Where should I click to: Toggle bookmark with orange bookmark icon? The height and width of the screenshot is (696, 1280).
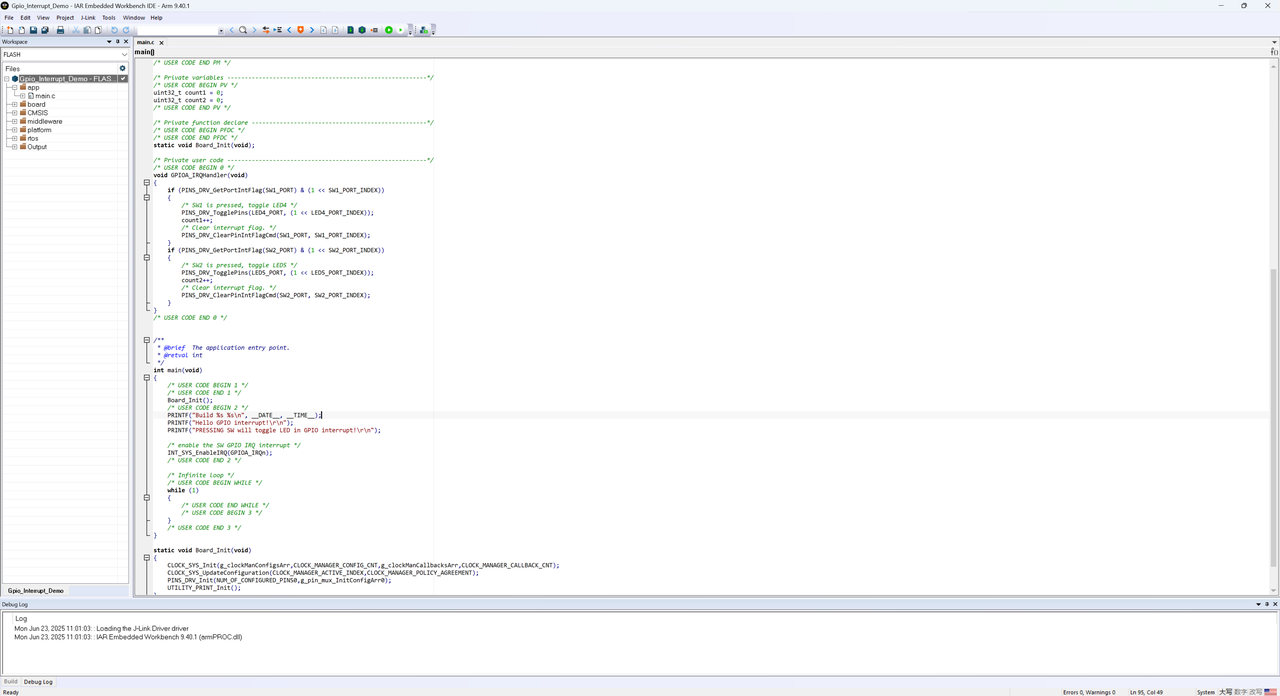[x=300, y=30]
